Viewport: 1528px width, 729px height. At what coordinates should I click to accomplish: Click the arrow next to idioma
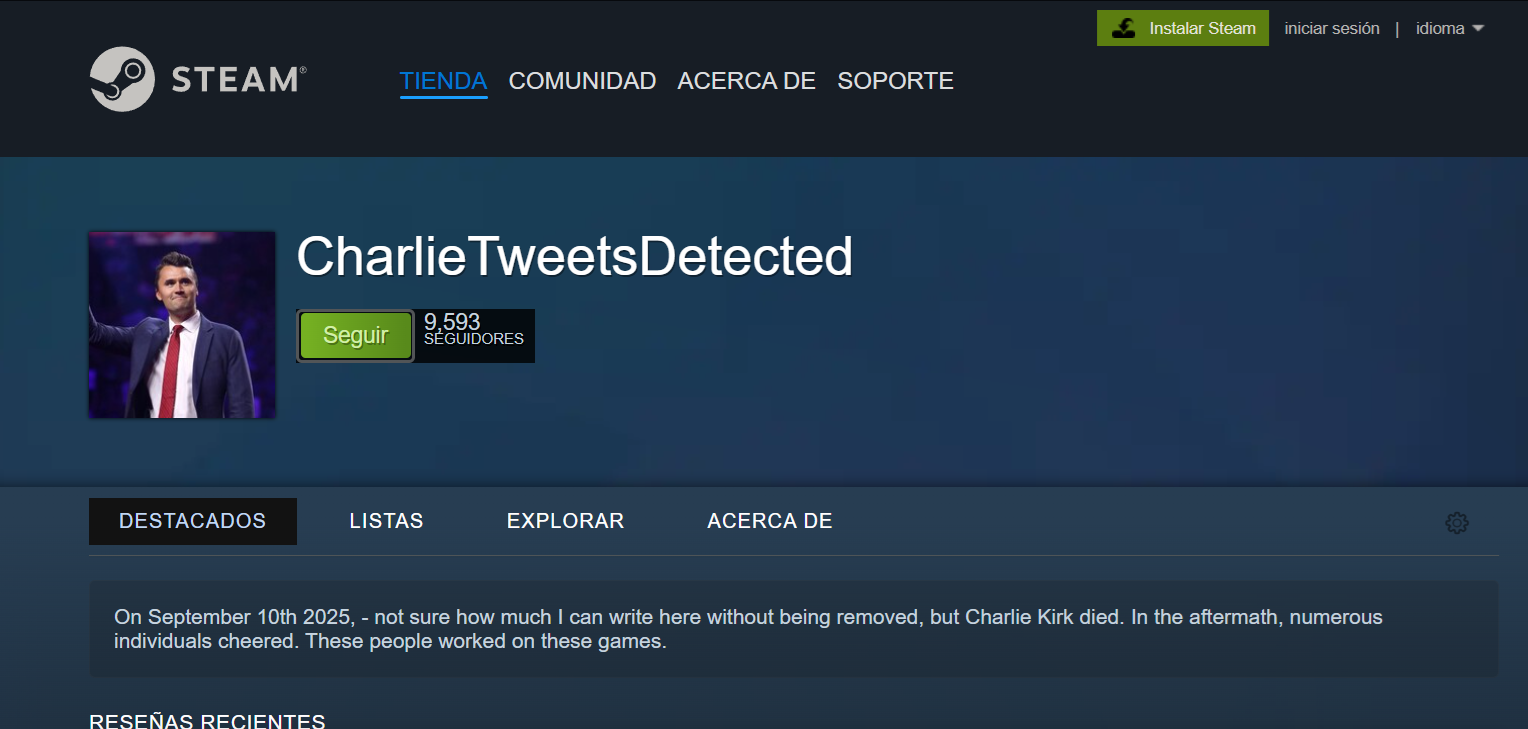click(x=1478, y=28)
